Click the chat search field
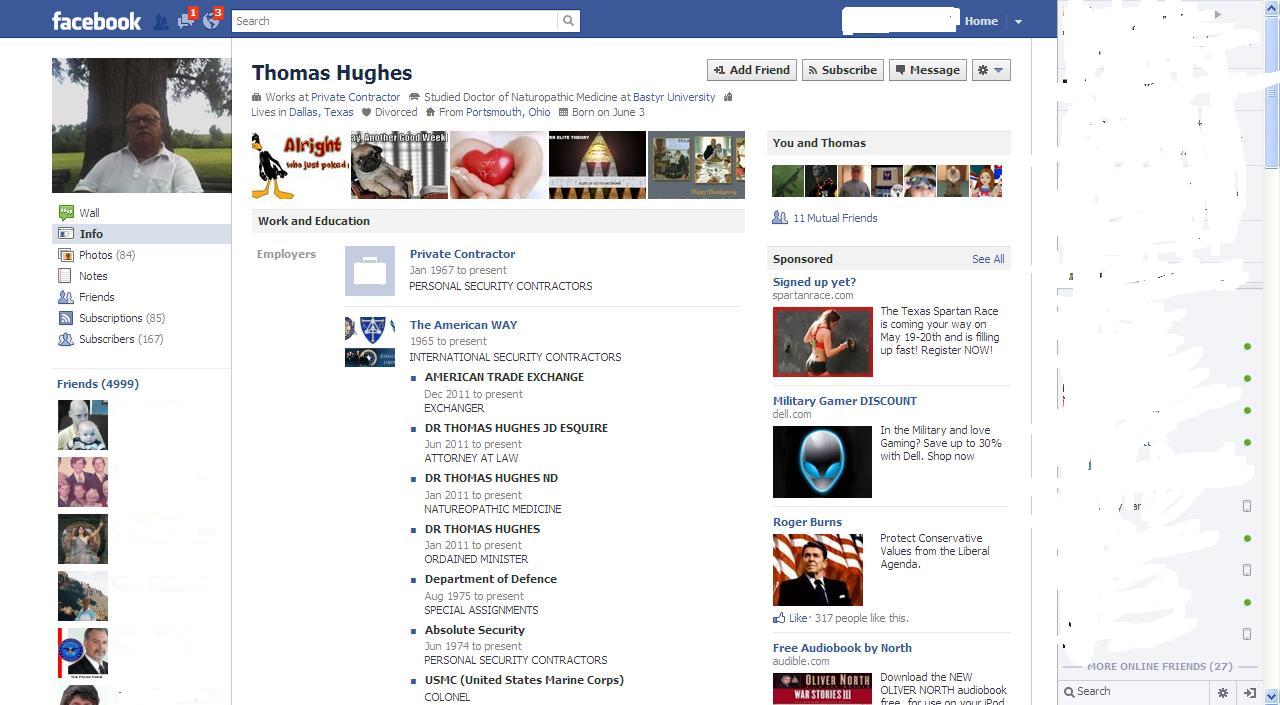 click(1135, 691)
